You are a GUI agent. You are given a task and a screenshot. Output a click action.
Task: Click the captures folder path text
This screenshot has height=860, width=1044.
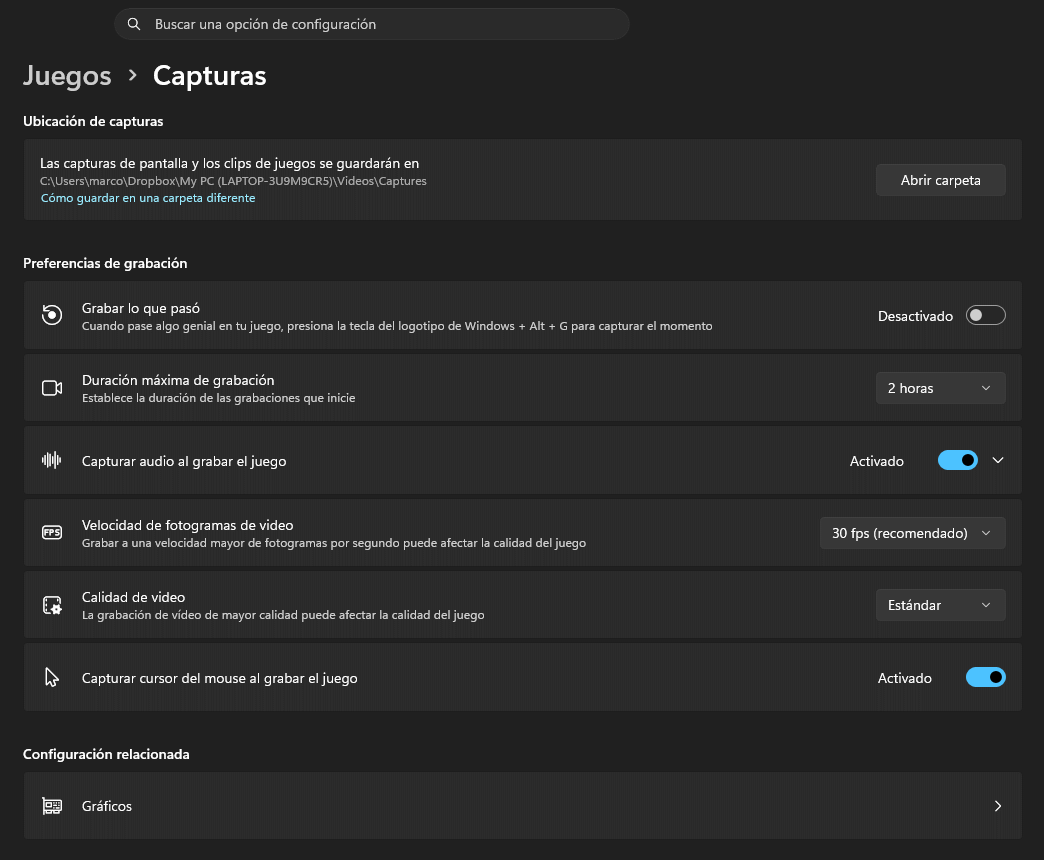pyautogui.click(x=233, y=181)
